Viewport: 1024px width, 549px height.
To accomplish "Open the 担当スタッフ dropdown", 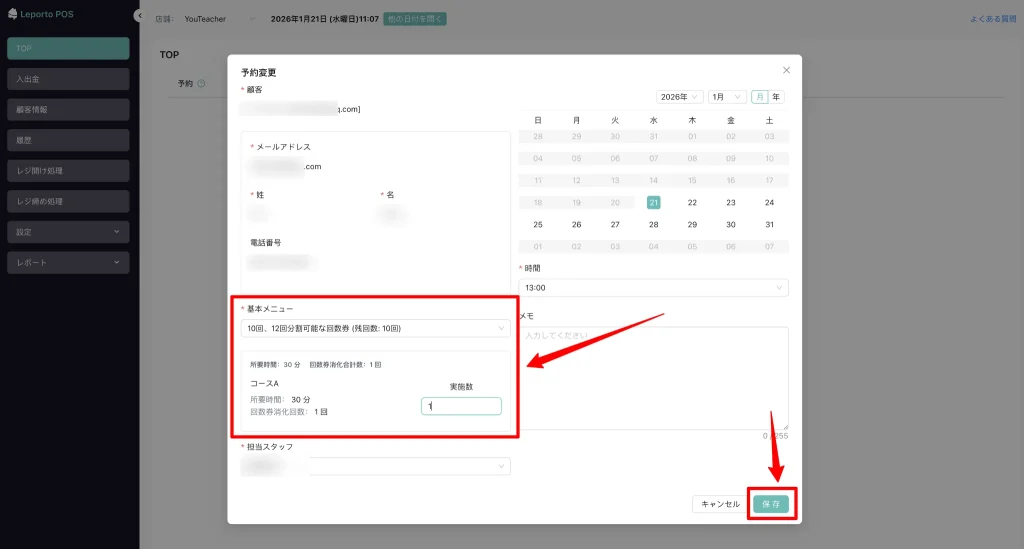I will point(375,466).
